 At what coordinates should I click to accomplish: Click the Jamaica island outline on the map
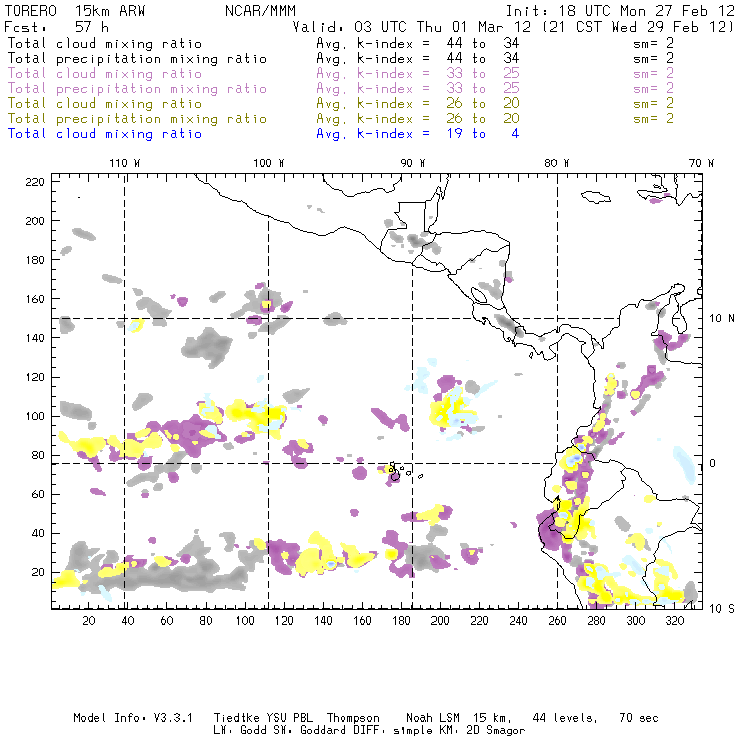click(x=596, y=197)
